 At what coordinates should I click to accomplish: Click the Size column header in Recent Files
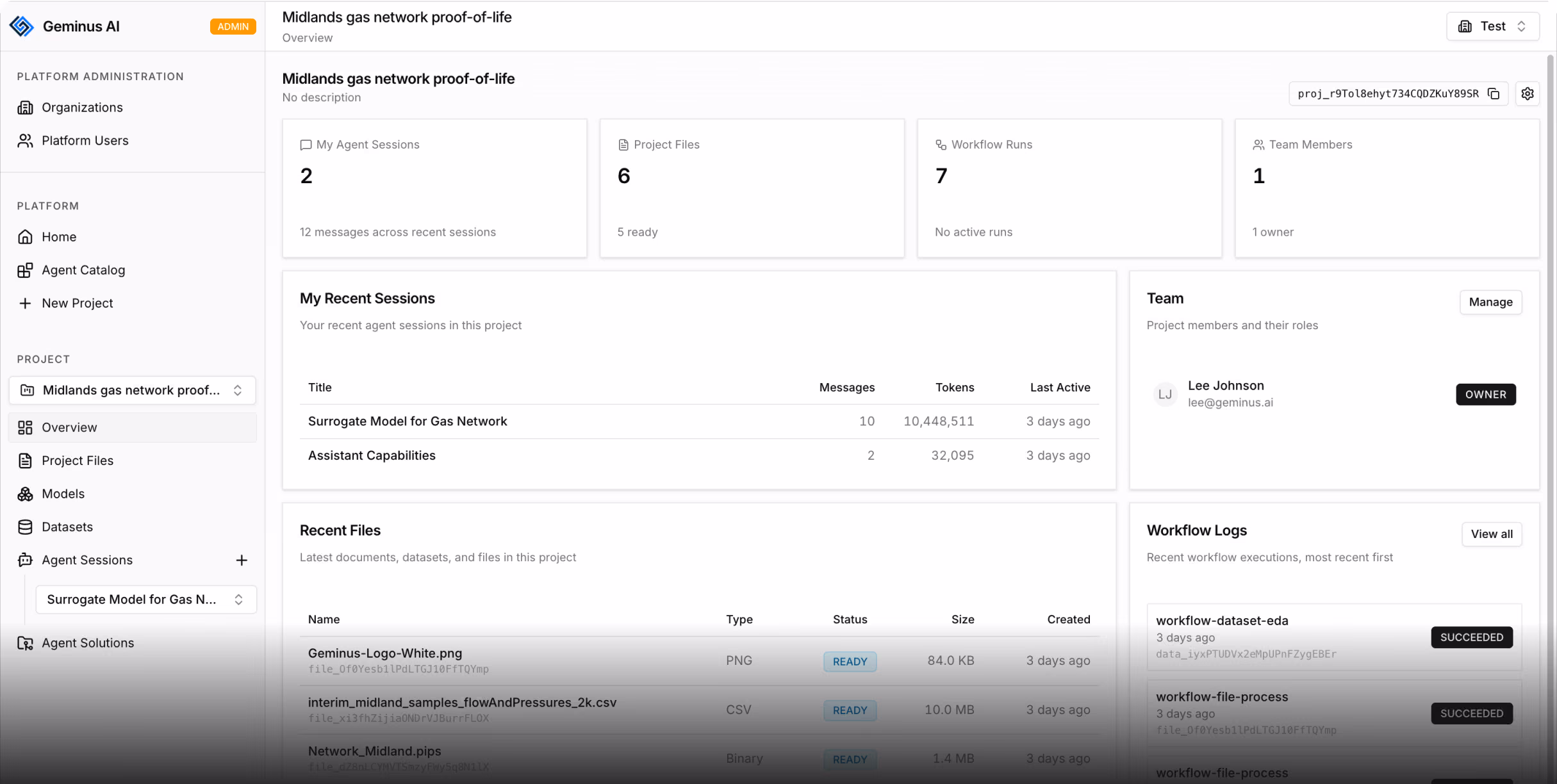[x=962, y=619]
